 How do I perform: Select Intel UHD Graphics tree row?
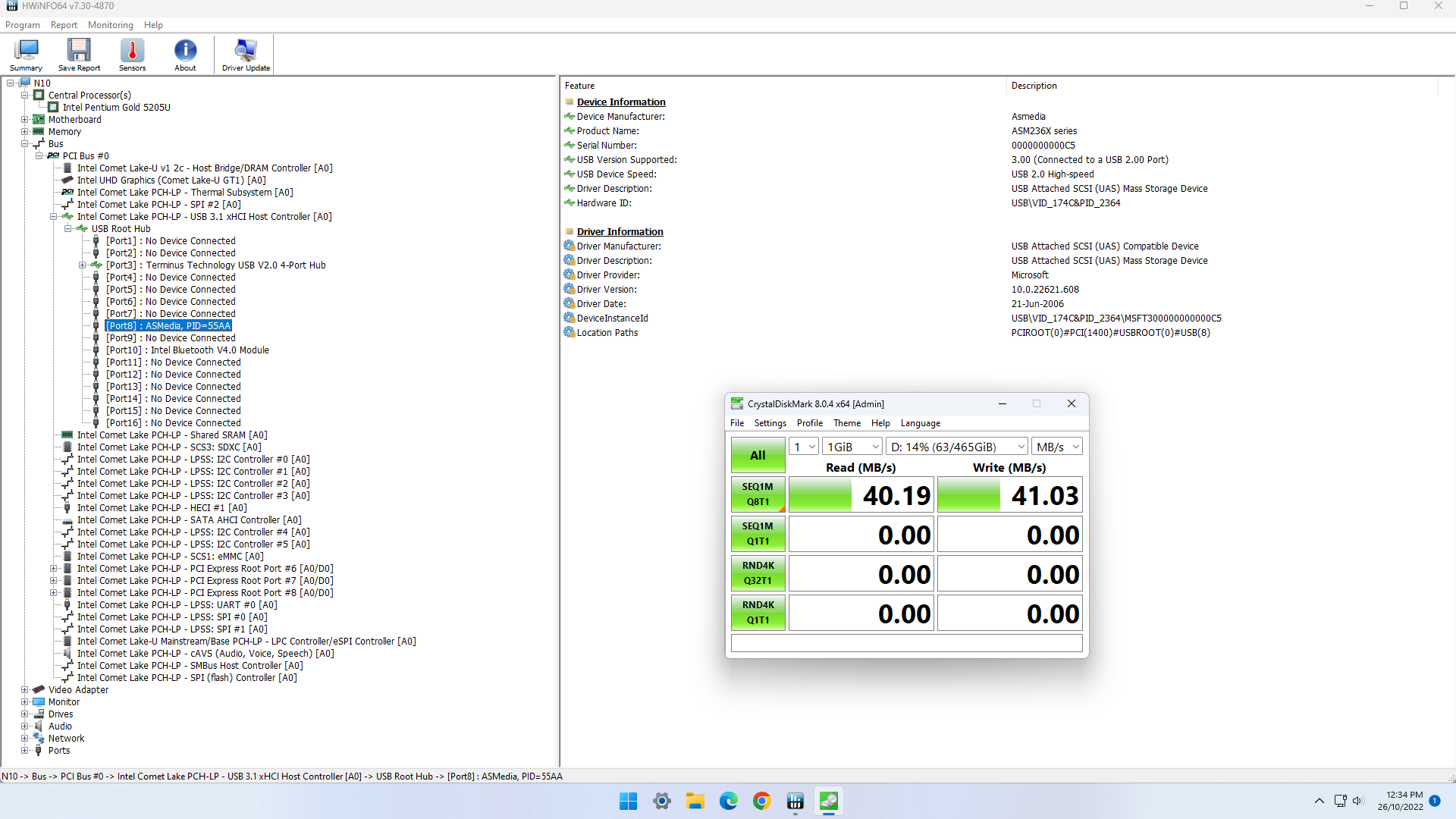click(171, 180)
